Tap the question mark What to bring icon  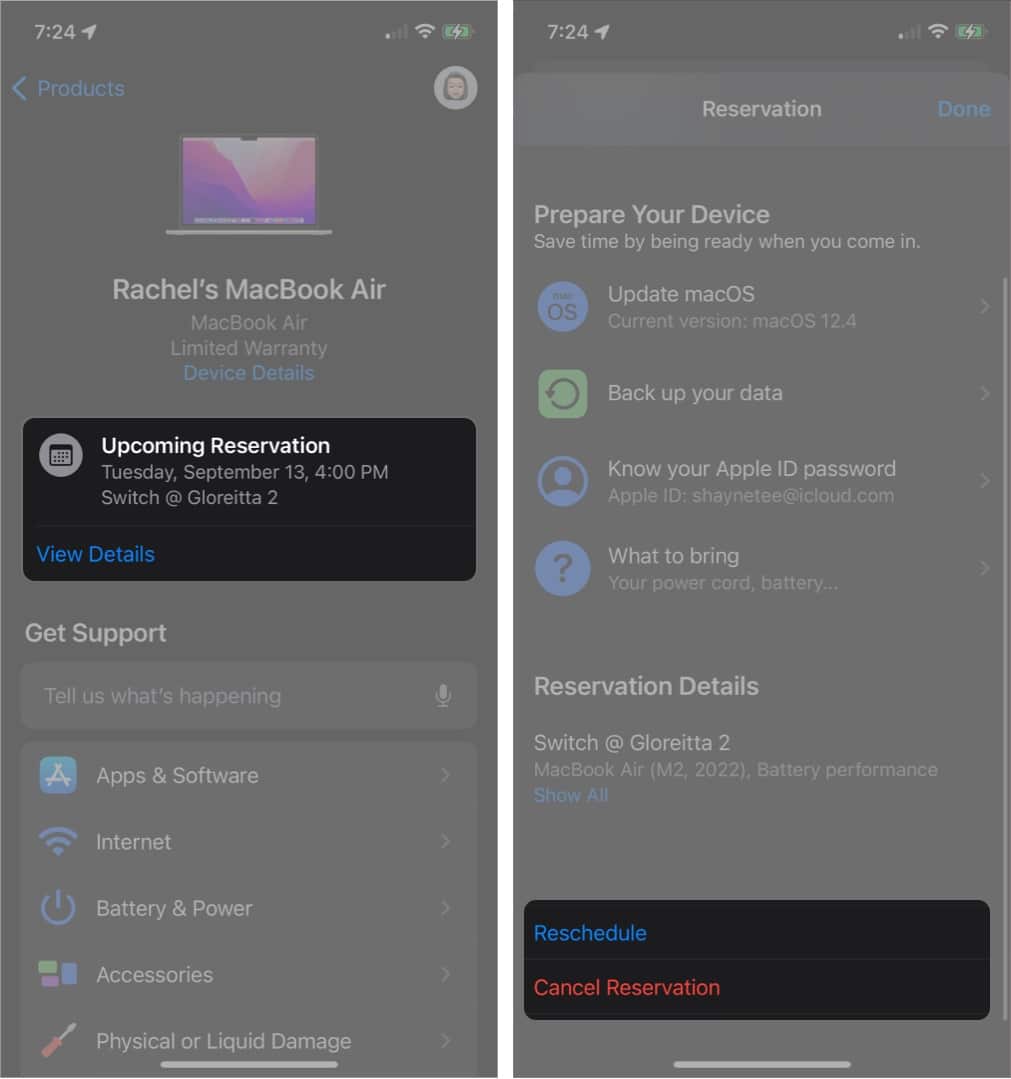[x=562, y=568]
